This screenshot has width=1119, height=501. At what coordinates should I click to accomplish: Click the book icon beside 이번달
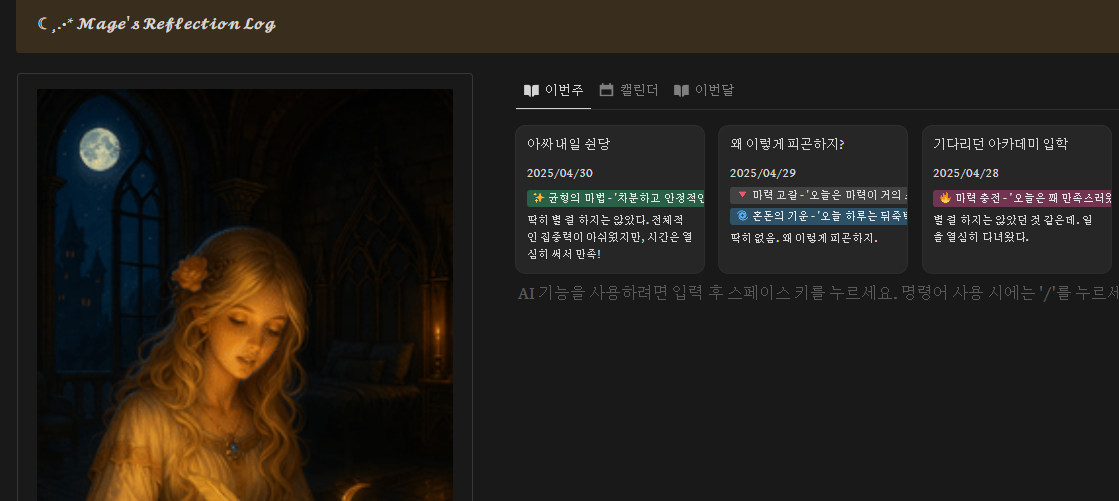coord(681,90)
